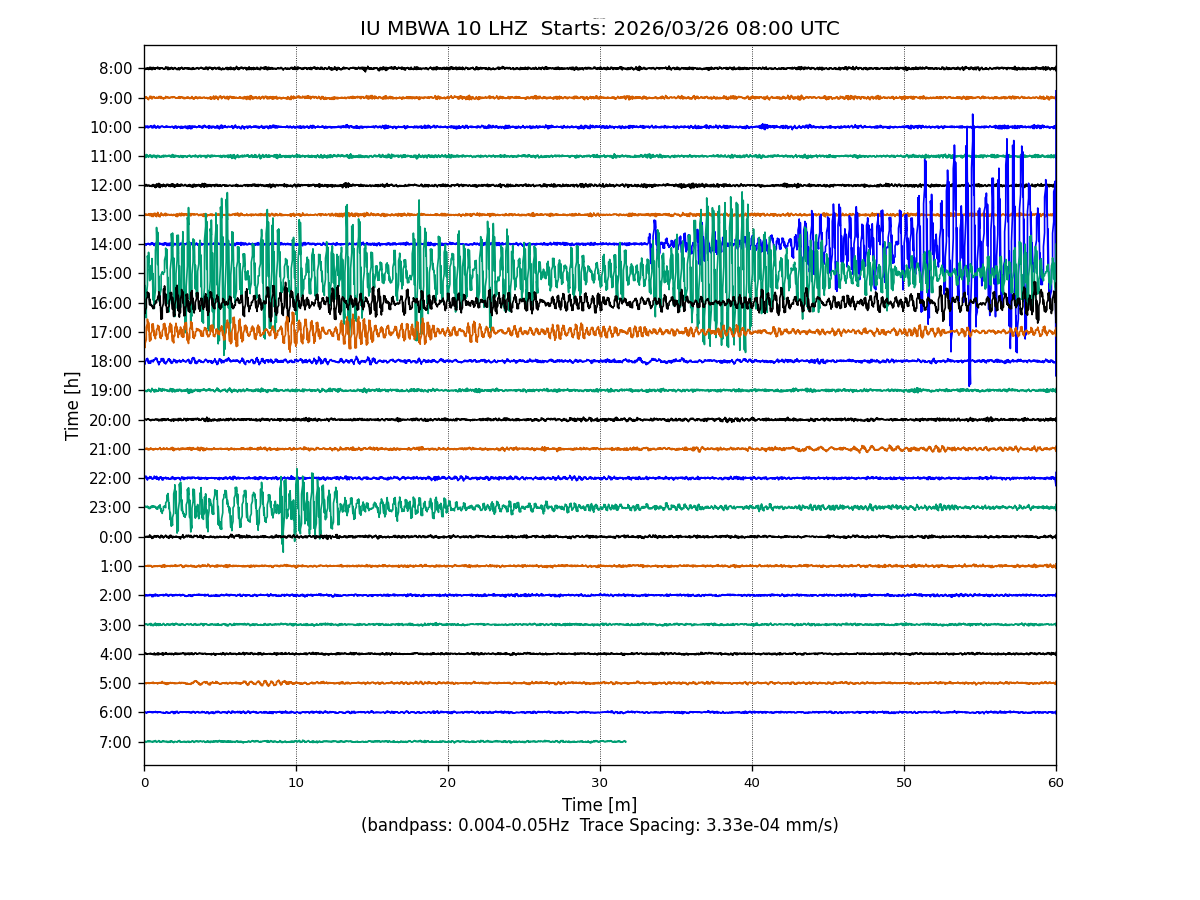Click the 0 minute x-axis tick label
The image size is (1200, 900).
(144, 783)
